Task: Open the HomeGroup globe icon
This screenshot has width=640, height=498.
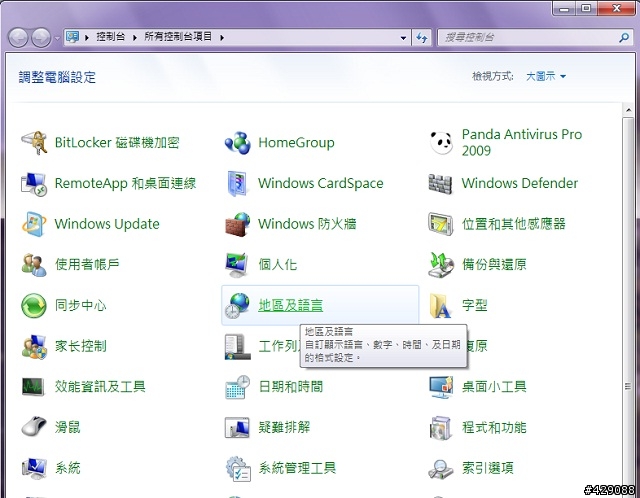Action: (238, 142)
